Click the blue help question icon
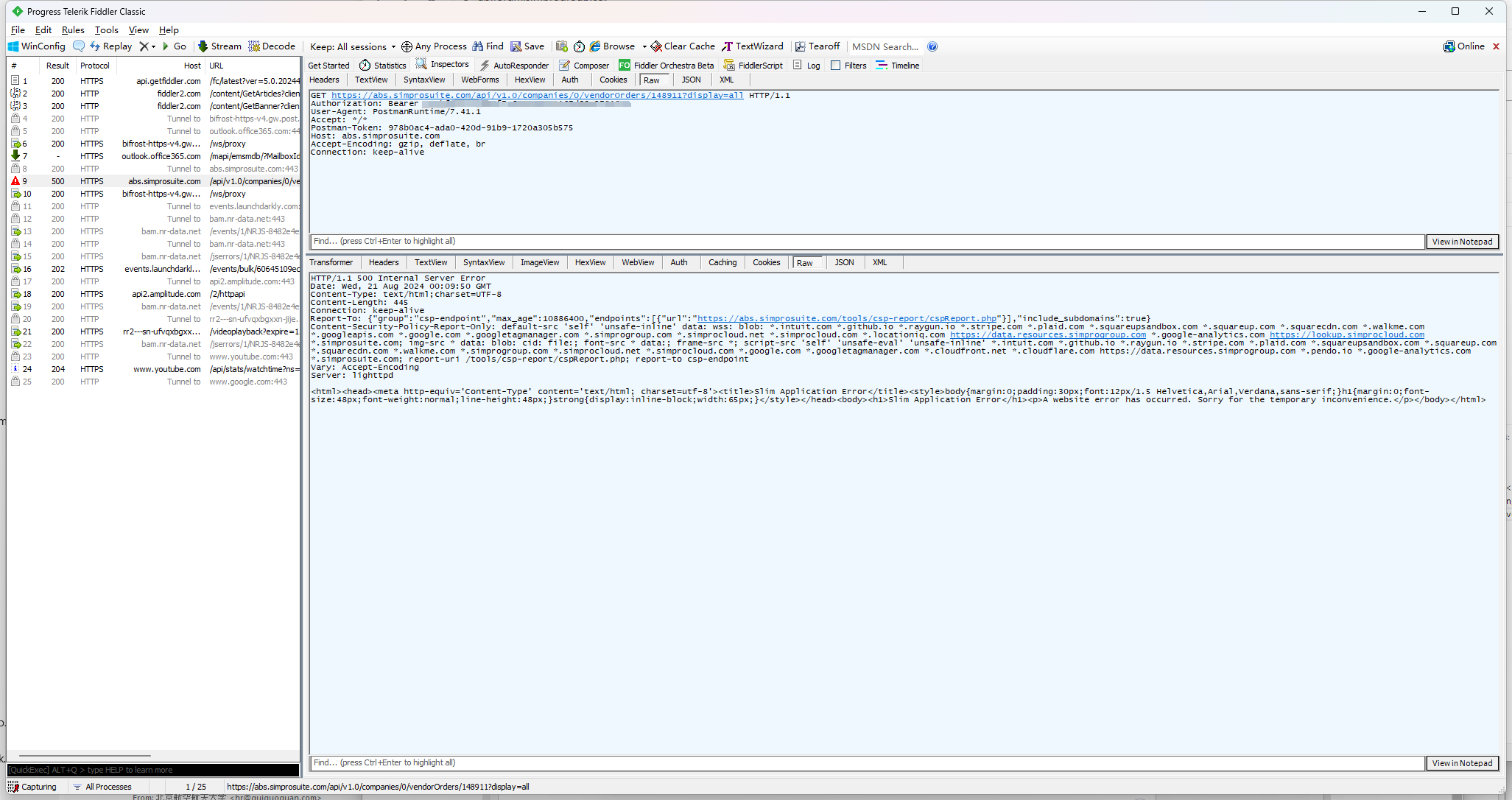This screenshot has width=1512, height=800. (x=932, y=46)
